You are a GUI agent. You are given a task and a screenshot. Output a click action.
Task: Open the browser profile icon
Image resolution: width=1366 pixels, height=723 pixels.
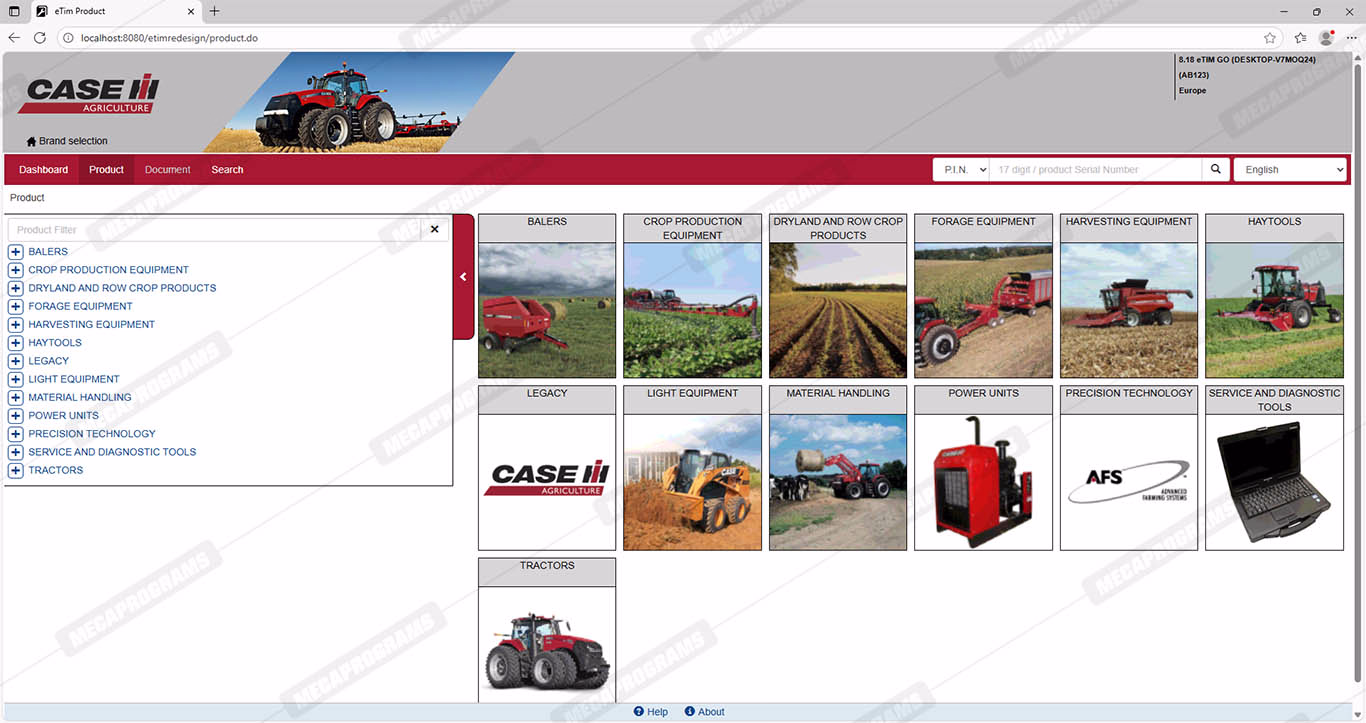(x=1326, y=38)
